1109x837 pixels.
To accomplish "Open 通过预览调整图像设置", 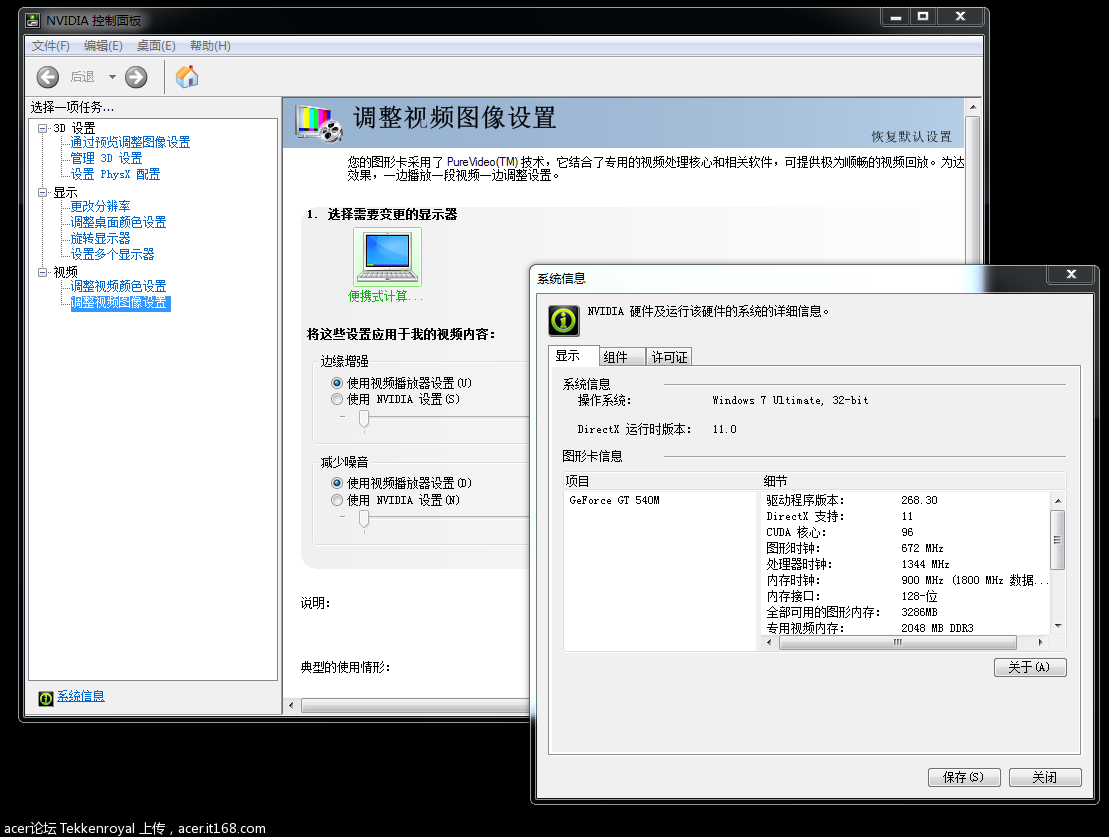I will coord(130,142).
